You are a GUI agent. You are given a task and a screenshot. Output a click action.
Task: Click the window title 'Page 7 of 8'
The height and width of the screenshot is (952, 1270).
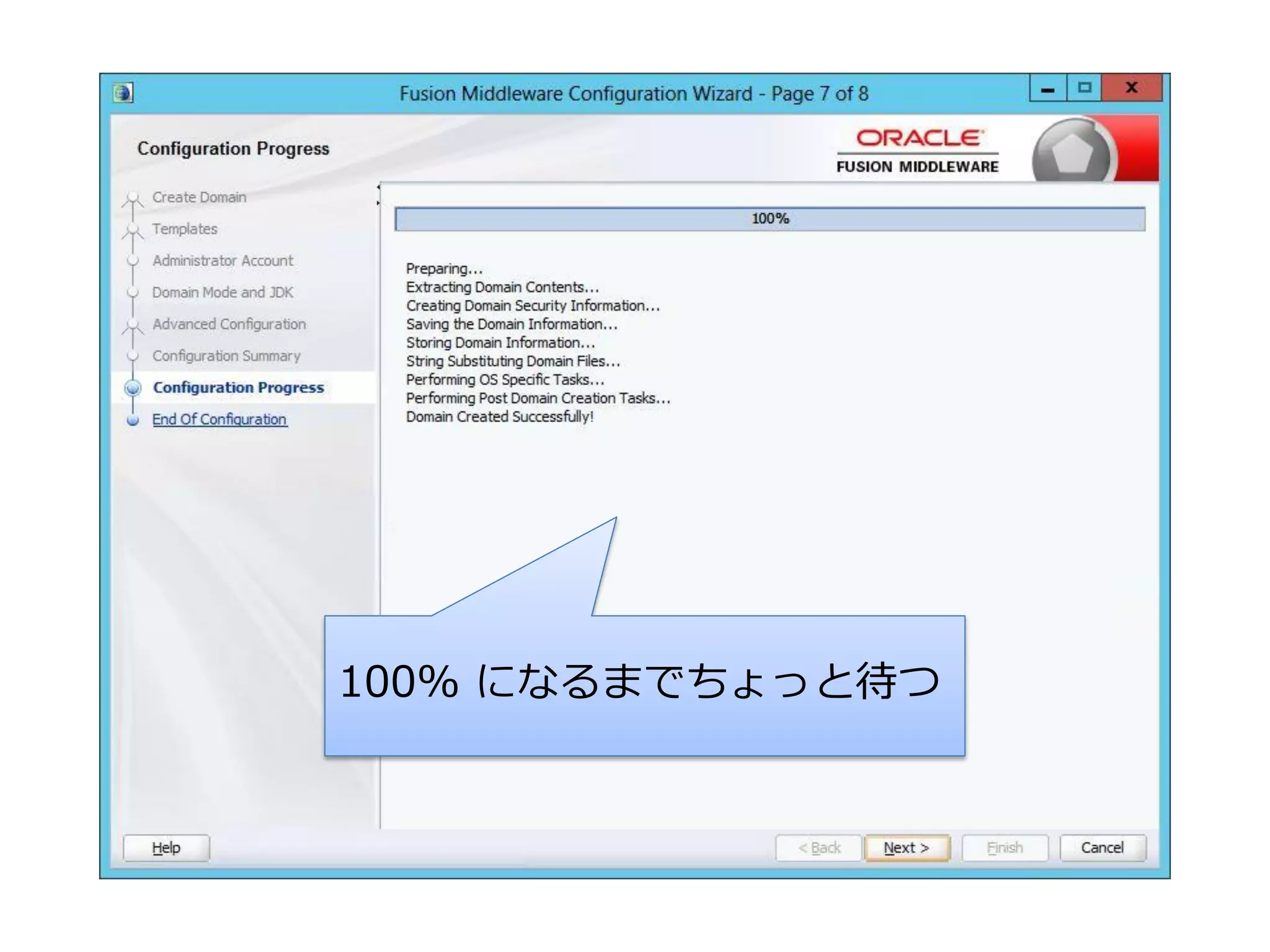click(x=819, y=94)
